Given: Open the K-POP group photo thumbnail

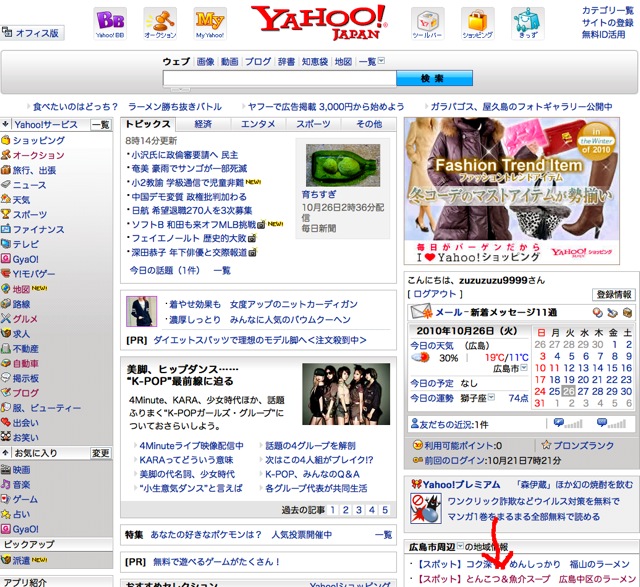Looking at the screenshot, I should [x=346, y=394].
